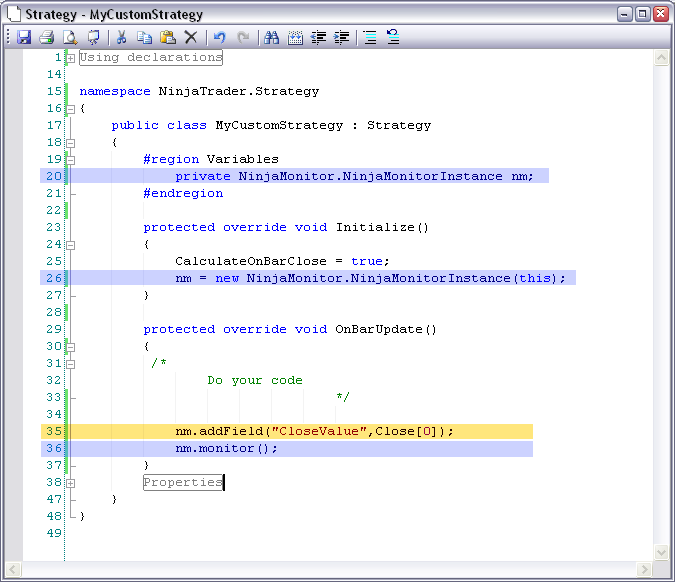Click the Print icon in the toolbar

coord(47,37)
